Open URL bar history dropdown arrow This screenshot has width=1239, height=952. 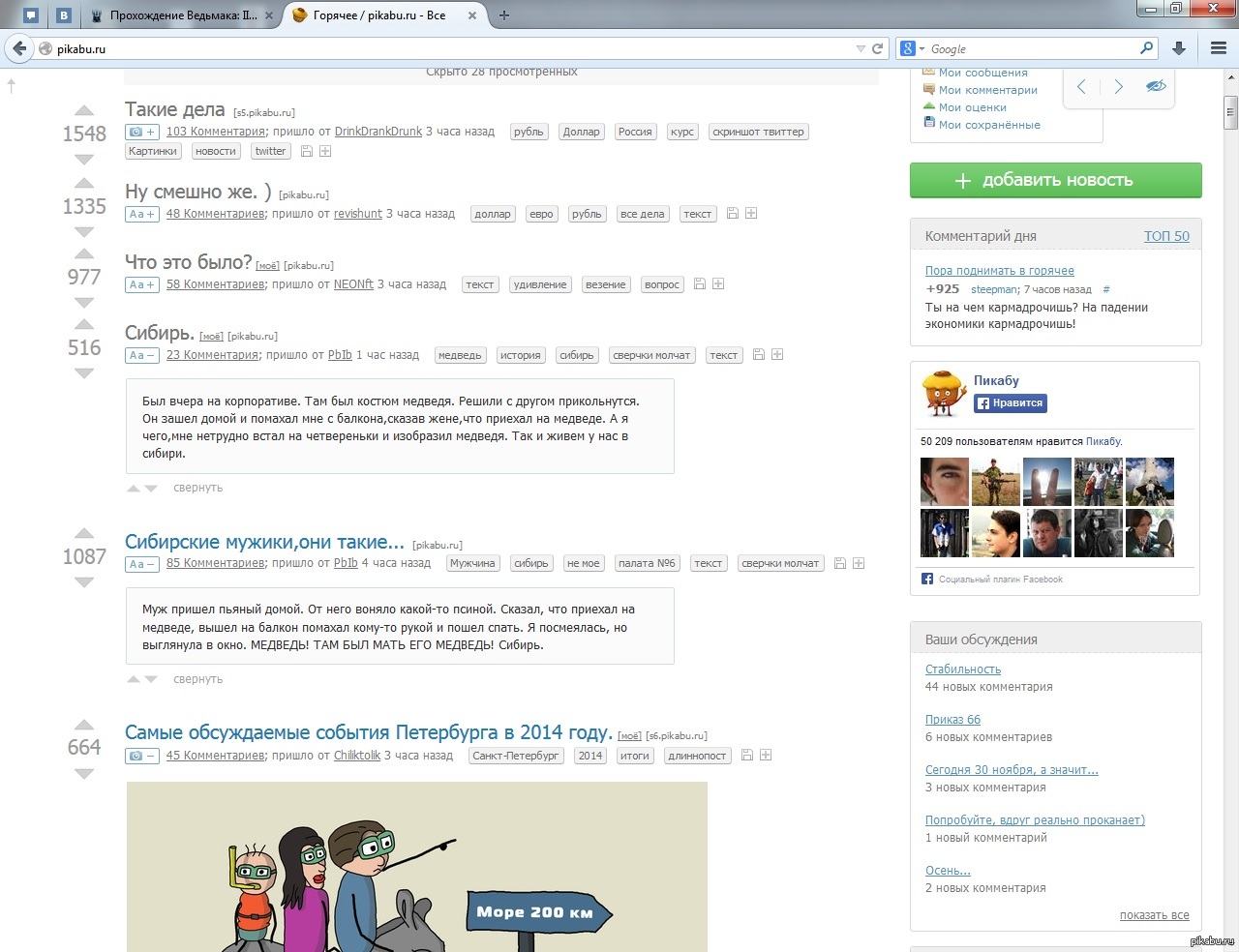[861, 48]
